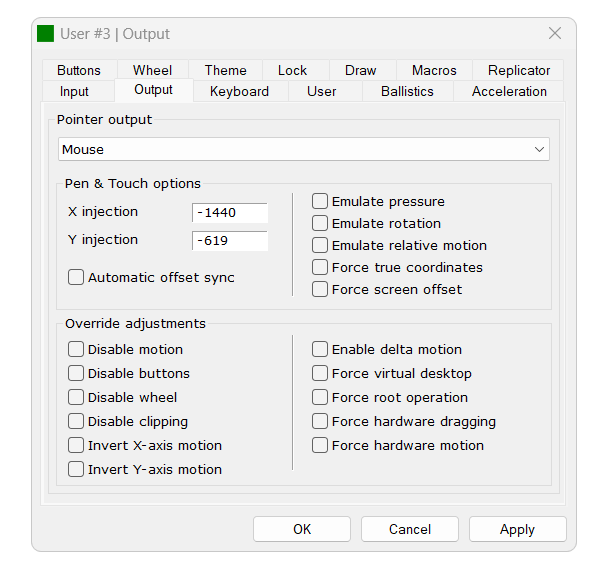The width and height of the screenshot is (604, 562).
Task: Enable Force true coordinates
Action: pyautogui.click(x=320, y=268)
